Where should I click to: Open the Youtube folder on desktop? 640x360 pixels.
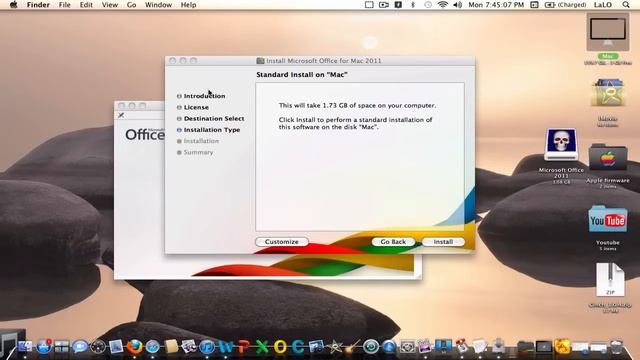point(608,220)
